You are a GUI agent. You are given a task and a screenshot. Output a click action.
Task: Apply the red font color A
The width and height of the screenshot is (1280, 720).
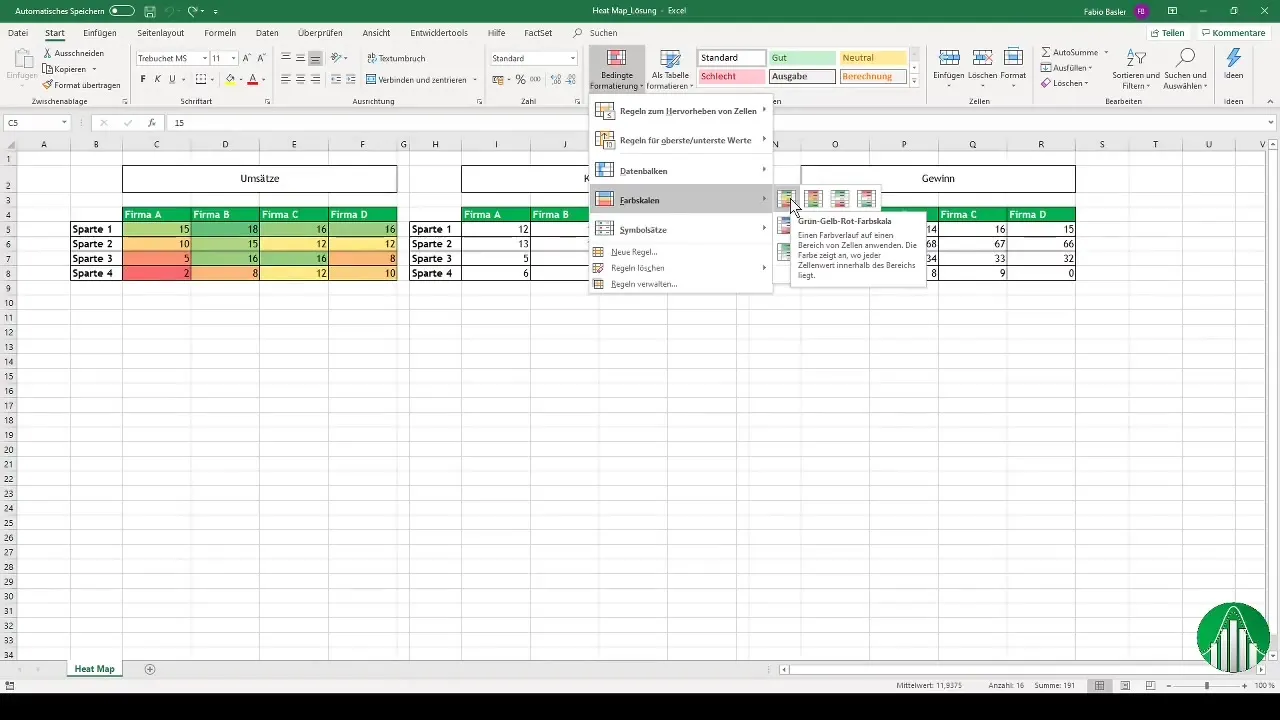coord(253,79)
